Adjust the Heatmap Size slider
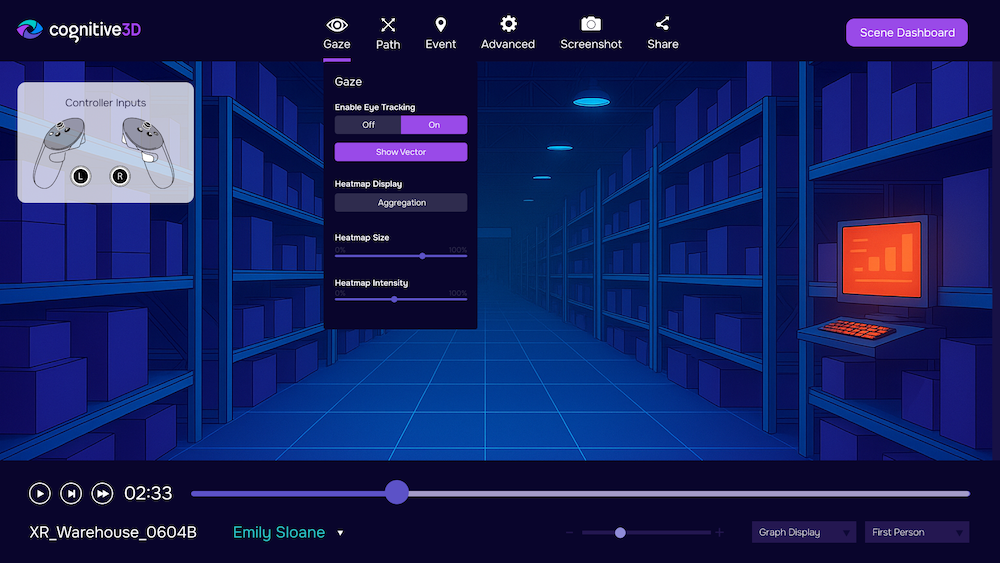1000x563 pixels. click(x=422, y=256)
